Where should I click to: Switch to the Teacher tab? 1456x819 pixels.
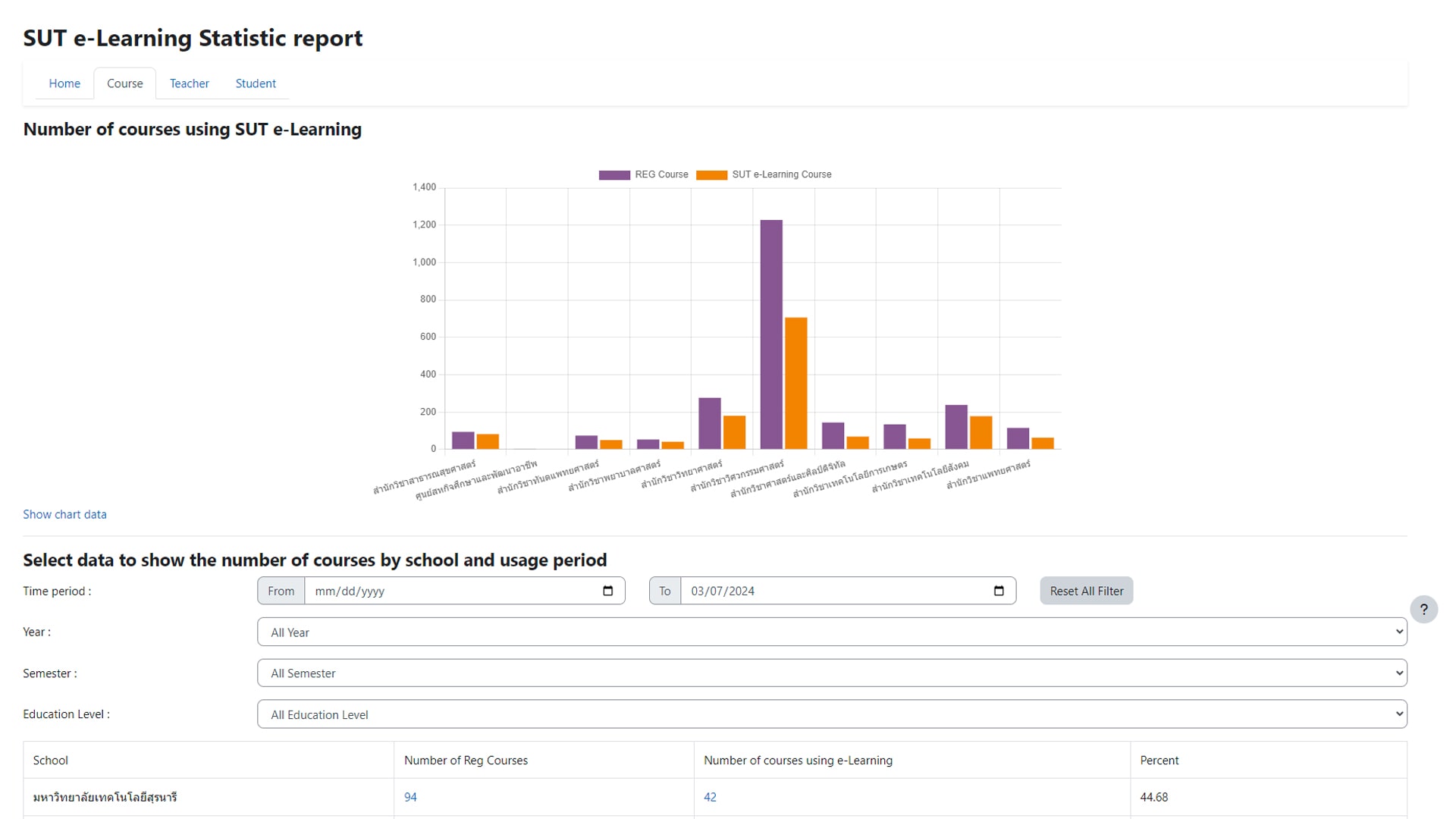190,83
